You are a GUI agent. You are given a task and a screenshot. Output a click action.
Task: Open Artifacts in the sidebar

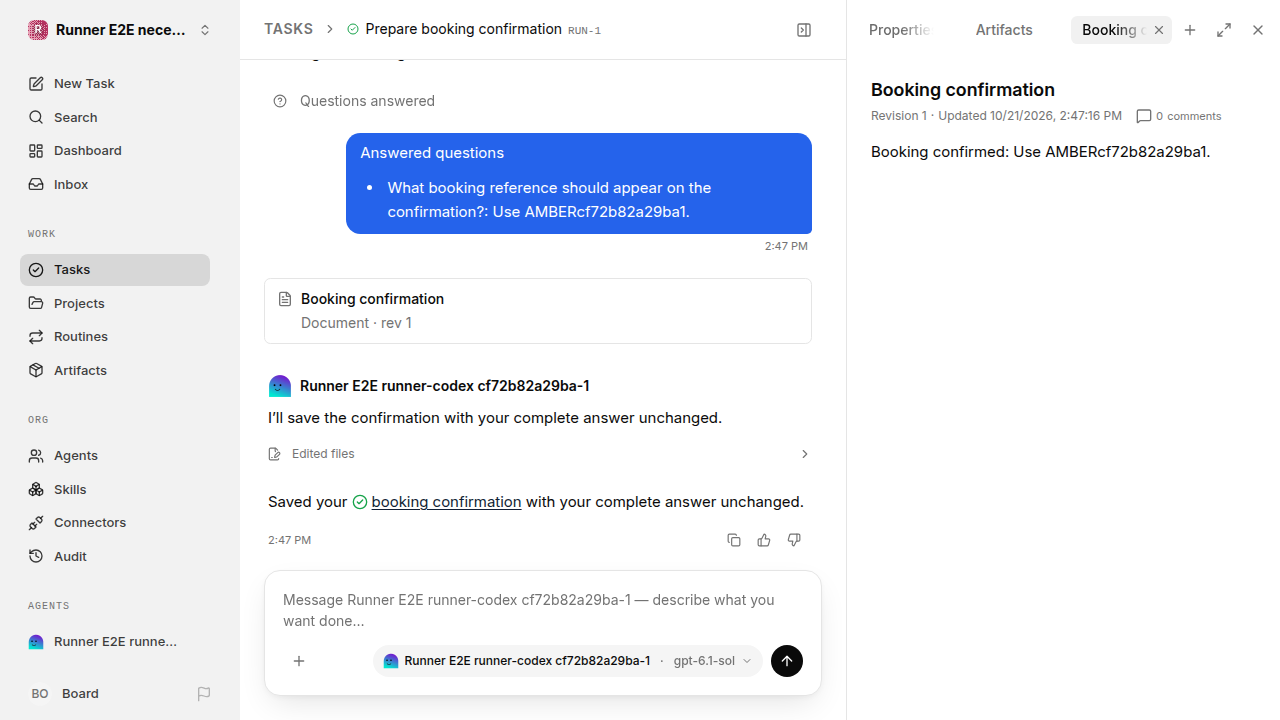click(x=115, y=371)
